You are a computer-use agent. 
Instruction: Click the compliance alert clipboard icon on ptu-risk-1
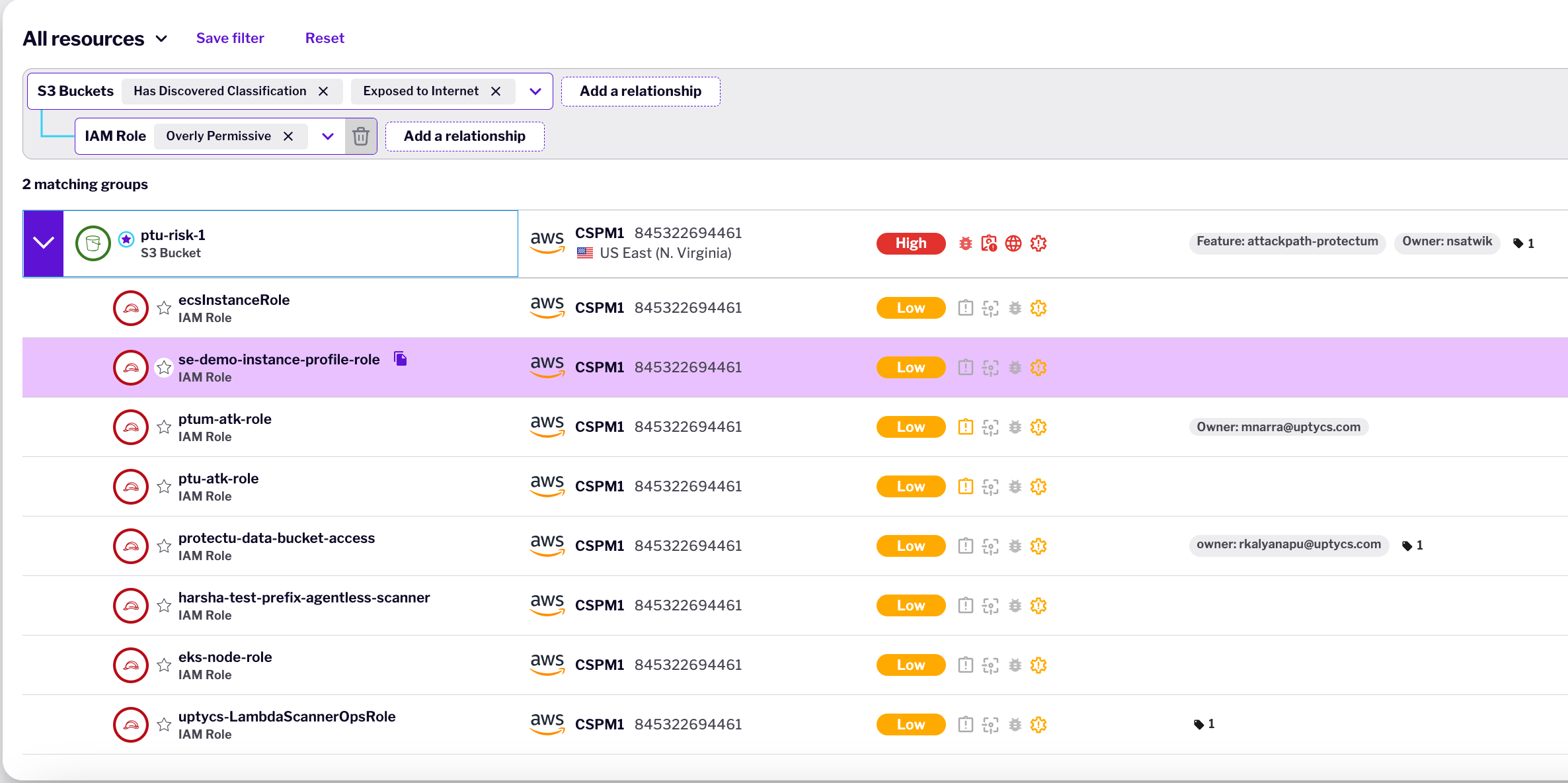click(990, 243)
